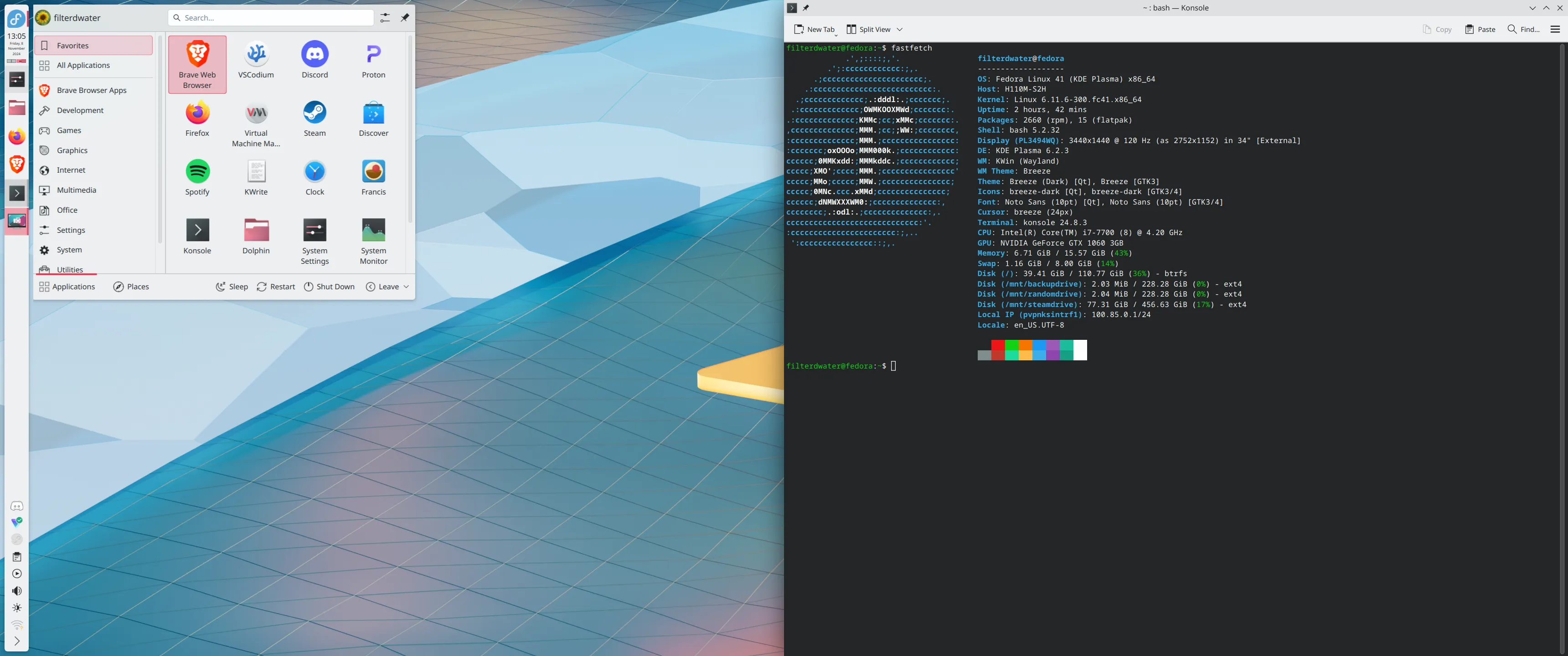Click the white swatch in the fastfetch palette

coord(1080,350)
